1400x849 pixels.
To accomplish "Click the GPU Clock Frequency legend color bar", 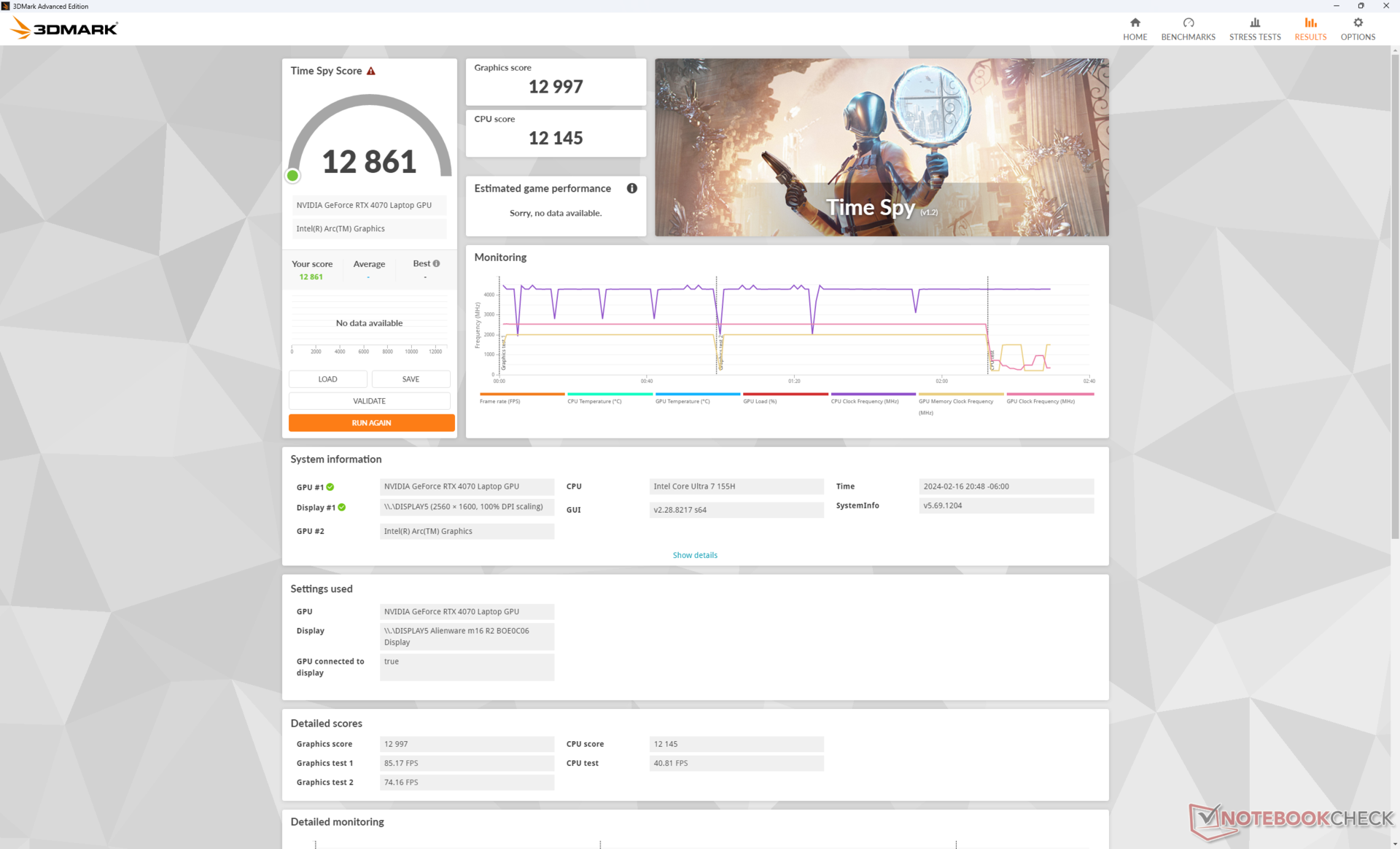I will [1049, 394].
